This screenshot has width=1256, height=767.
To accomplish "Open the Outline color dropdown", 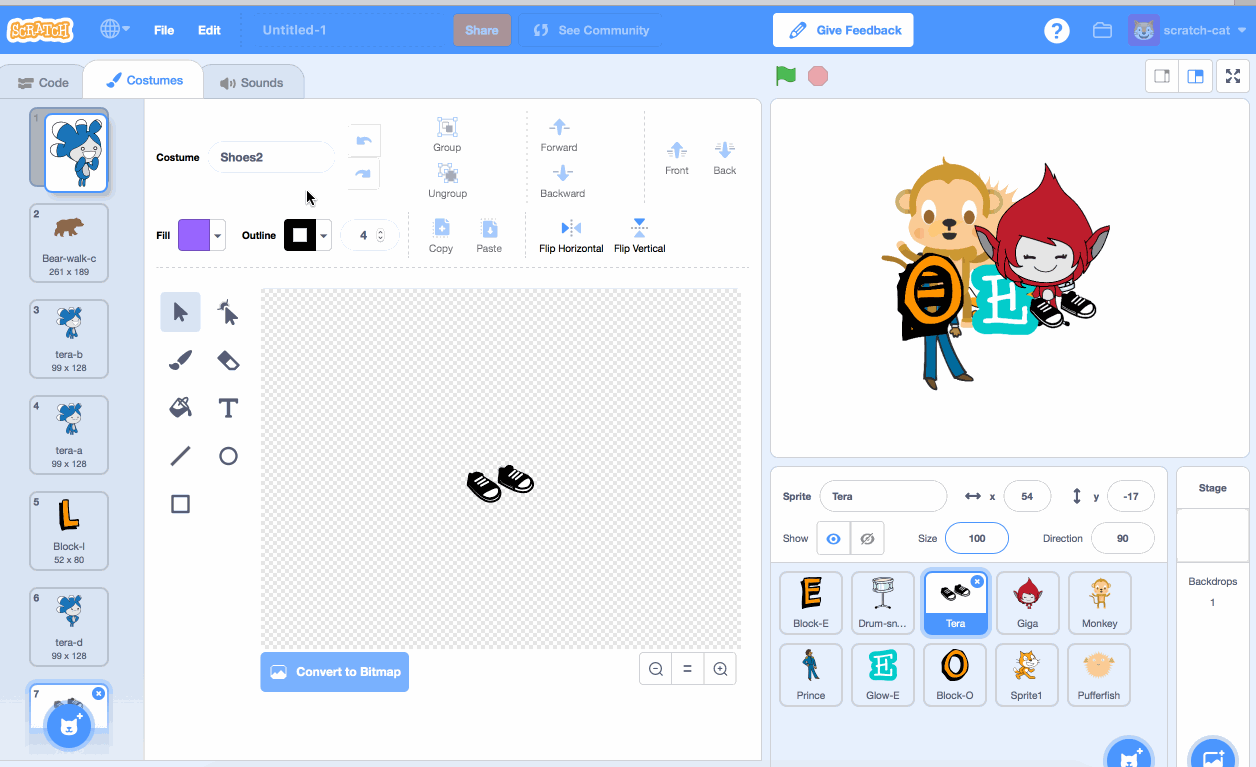I will (324, 236).
